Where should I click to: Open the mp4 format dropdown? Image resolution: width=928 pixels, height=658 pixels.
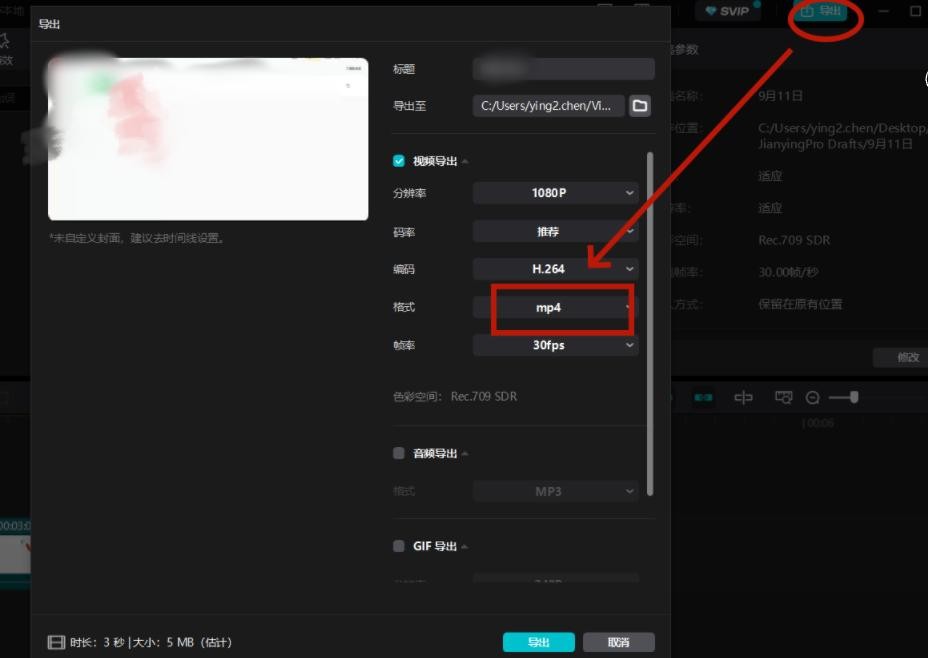[x=555, y=308]
